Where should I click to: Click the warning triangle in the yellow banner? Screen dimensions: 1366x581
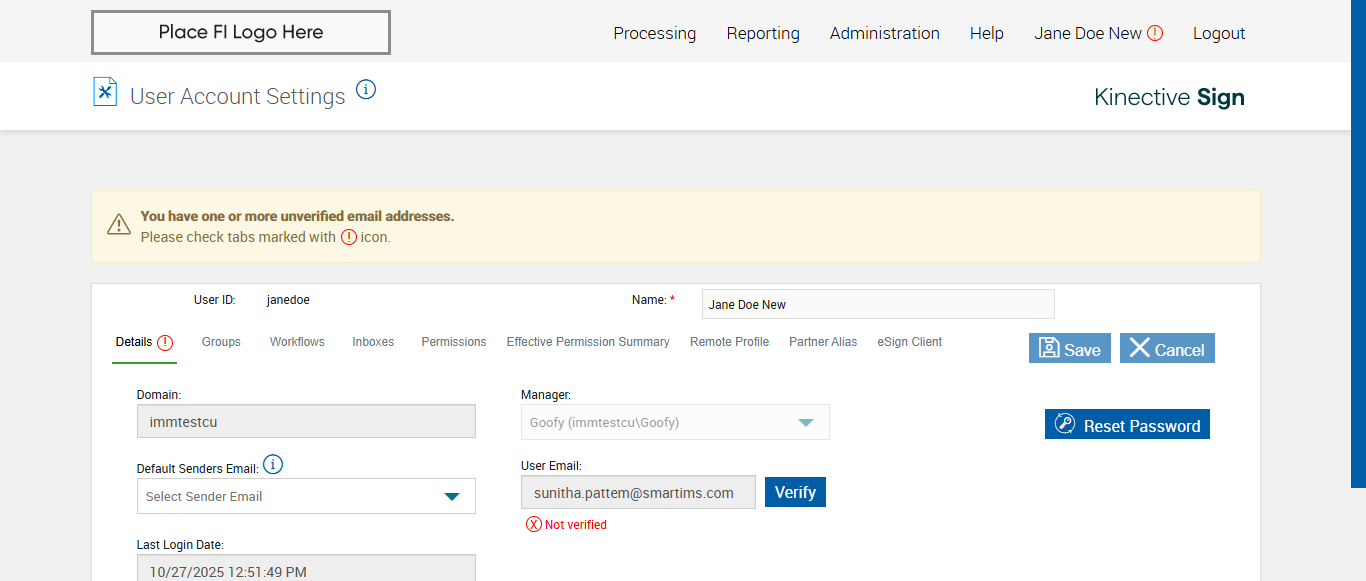pyautogui.click(x=119, y=225)
